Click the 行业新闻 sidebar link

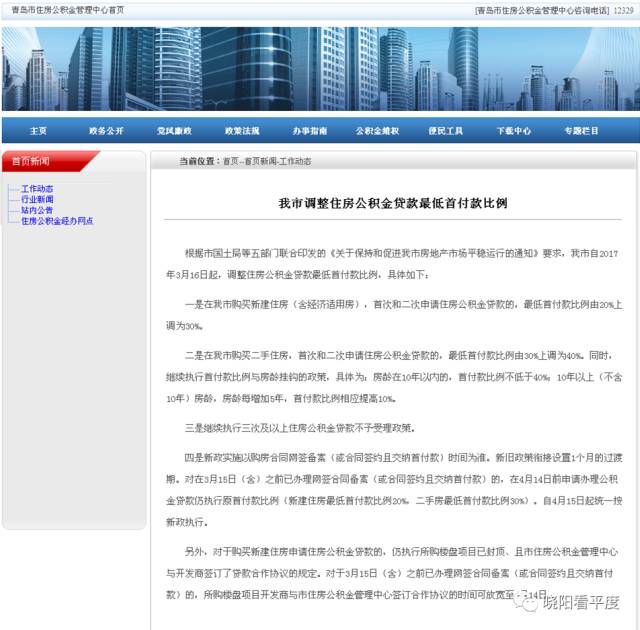37,199
